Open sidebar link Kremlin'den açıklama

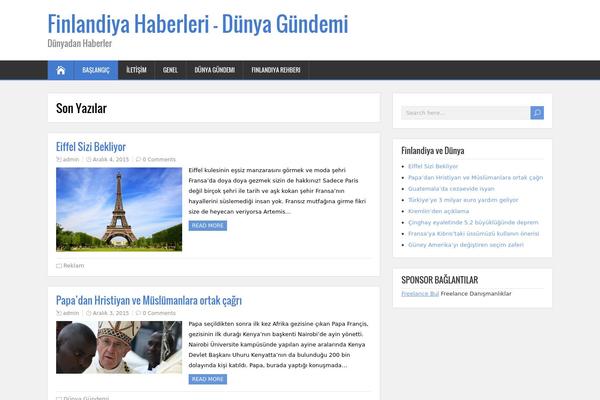[438, 211]
